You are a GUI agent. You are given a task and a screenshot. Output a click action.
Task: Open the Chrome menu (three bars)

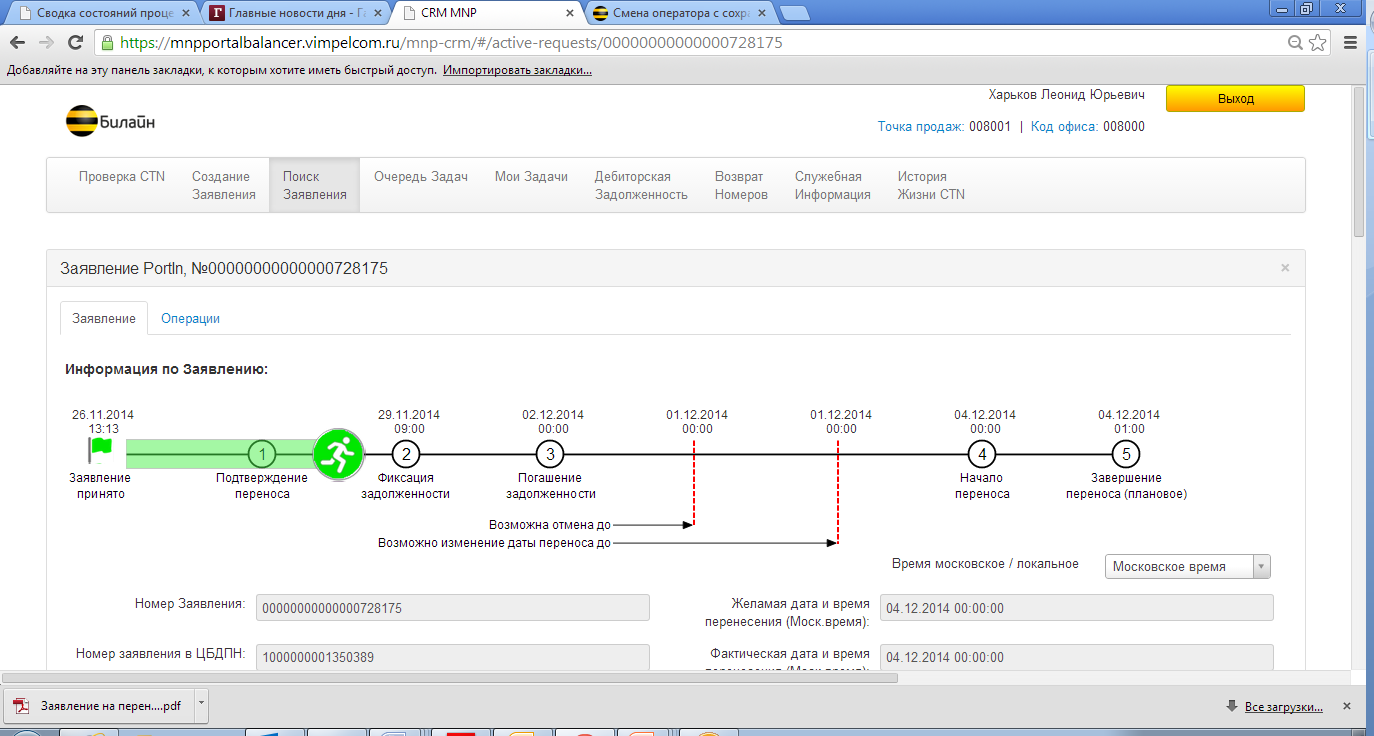click(1351, 43)
